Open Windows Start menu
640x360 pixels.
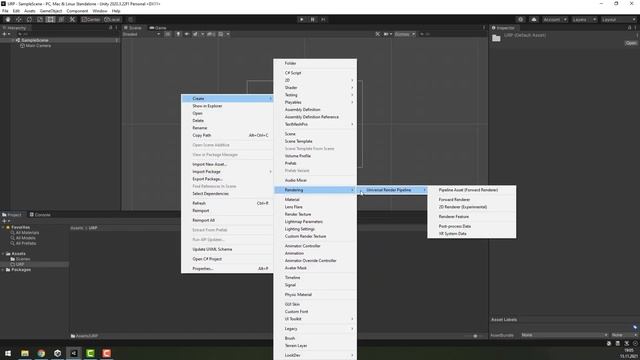click(x=8, y=353)
